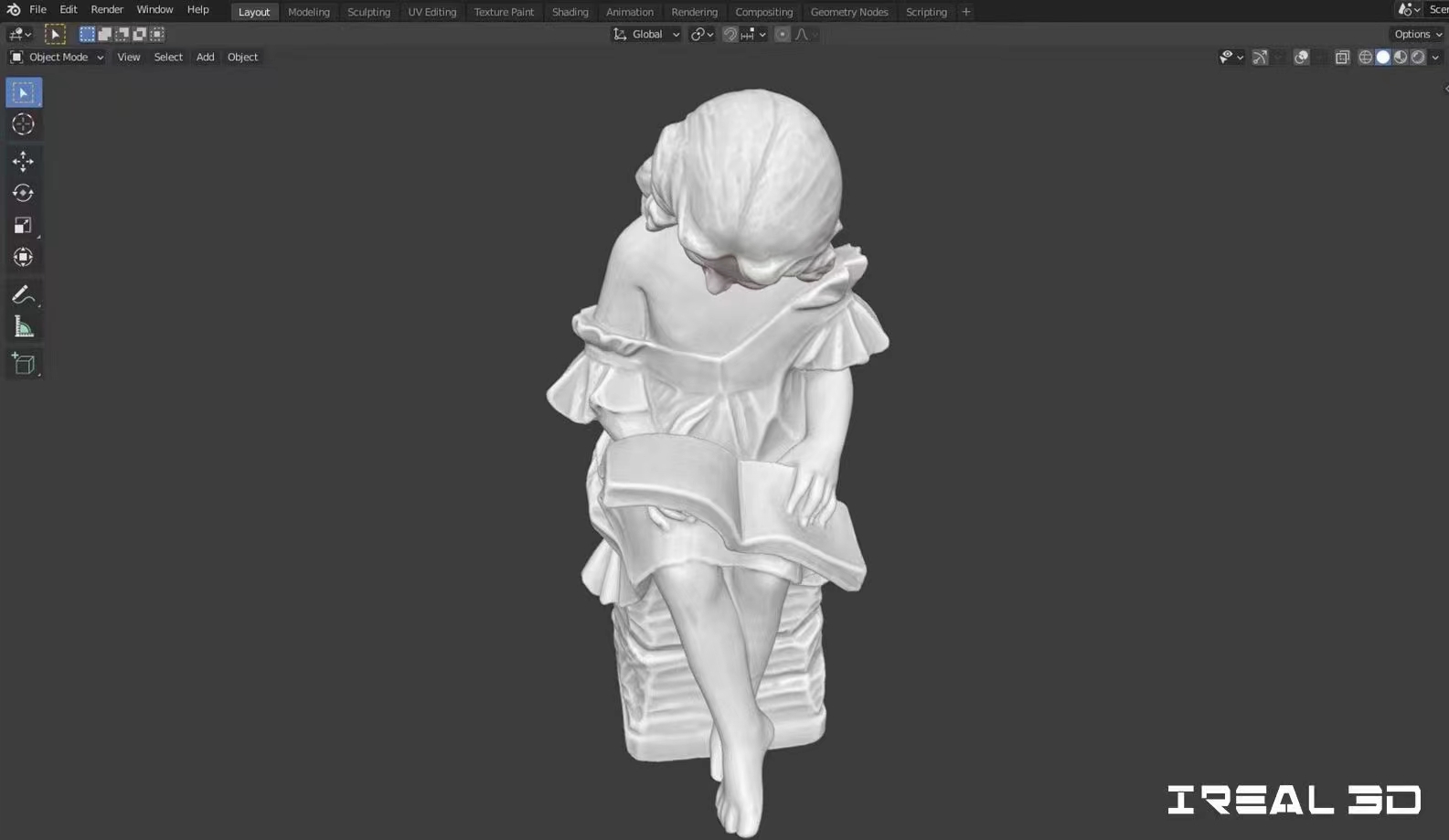1449x840 pixels.
Task: Open object visibility and selectability dropdown
Action: pyautogui.click(x=1231, y=57)
